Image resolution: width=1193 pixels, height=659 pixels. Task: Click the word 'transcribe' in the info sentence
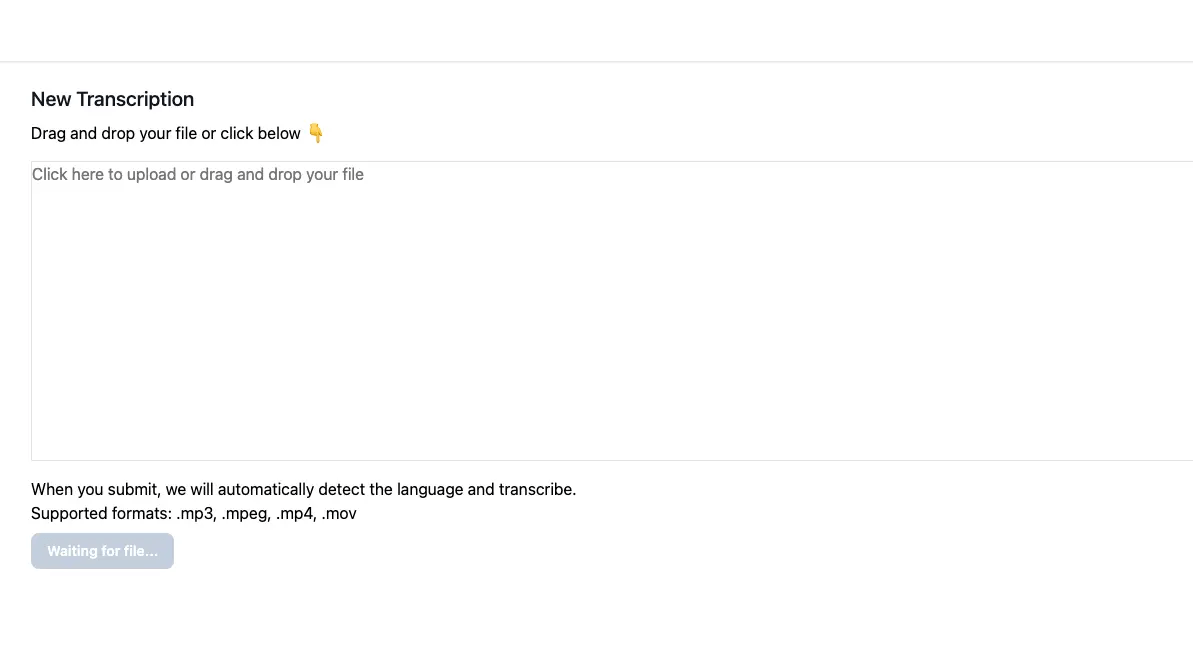(x=537, y=489)
